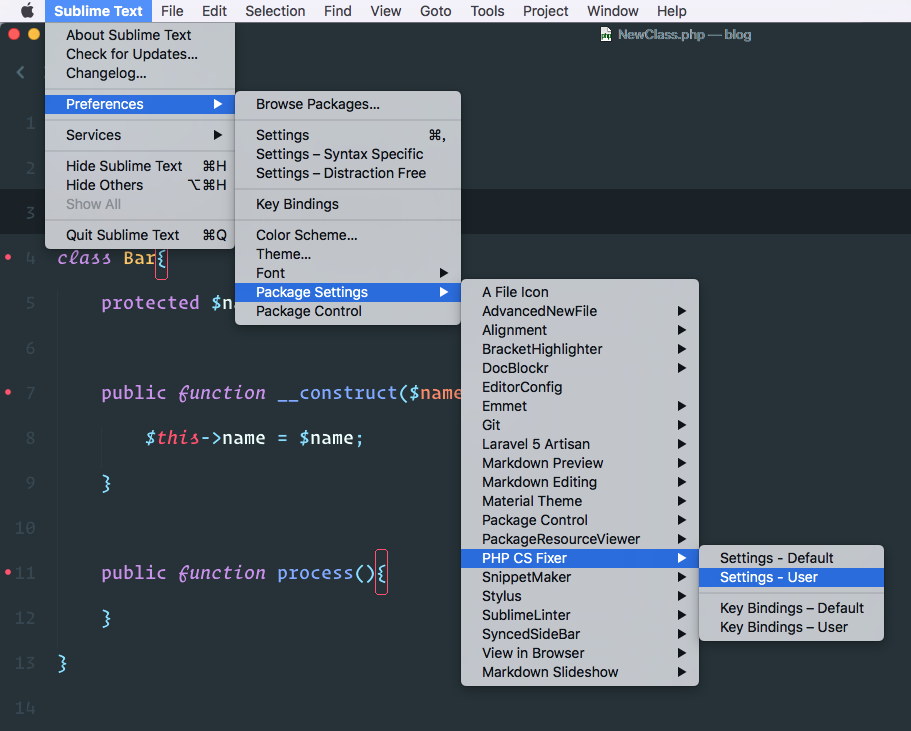The height and width of the screenshot is (731, 911).
Task: Select Quit Sublime Text
Action: click(122, 235)
